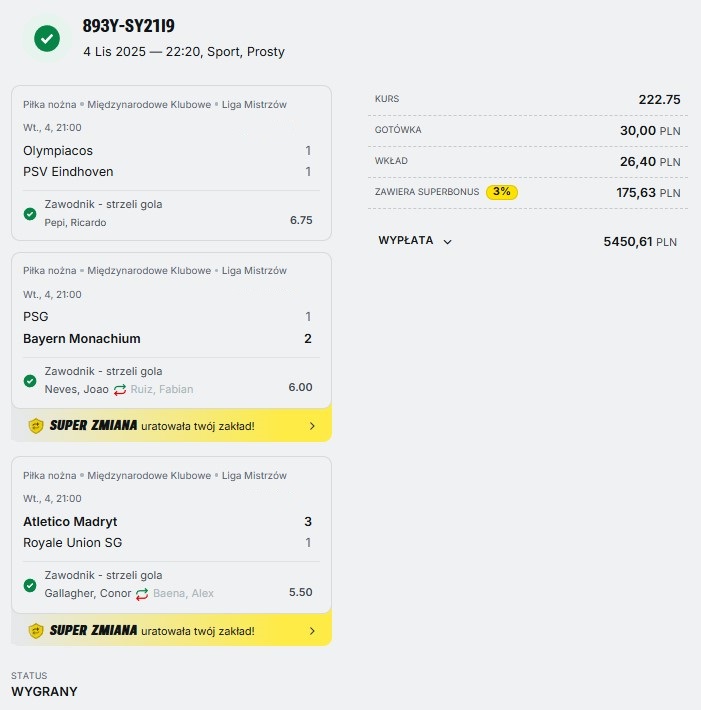The image size is (701, 710).
Task: Click green check icon beside Pepi, Ricardo
Action: (x=30, y=213)
